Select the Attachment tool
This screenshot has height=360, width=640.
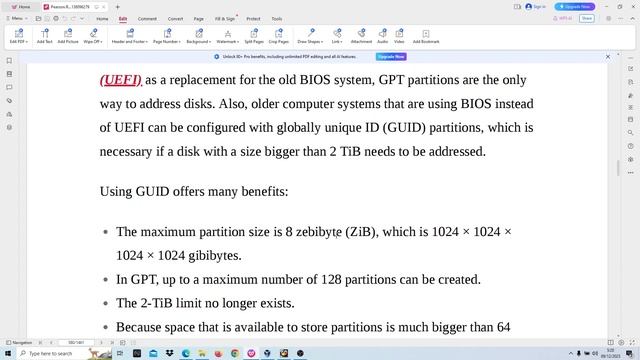[x=361, y=36]
